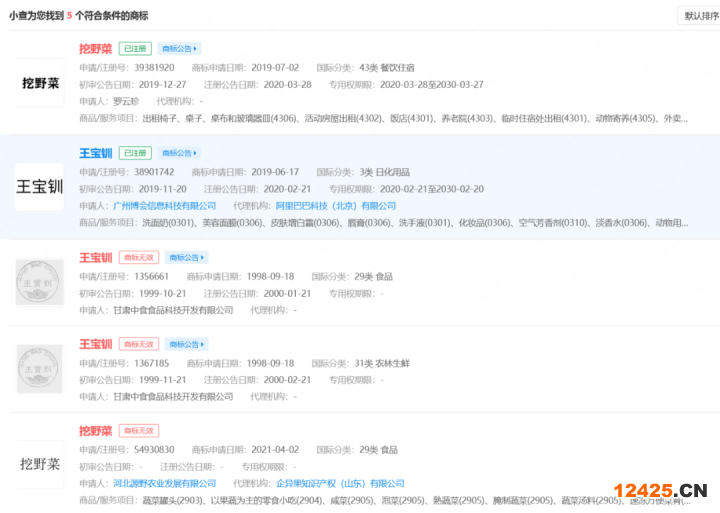This screenshot has width=720, height=513.
Task: Open 挖野菜 trademark title numbered 39381920
Action: pos(96,49)
